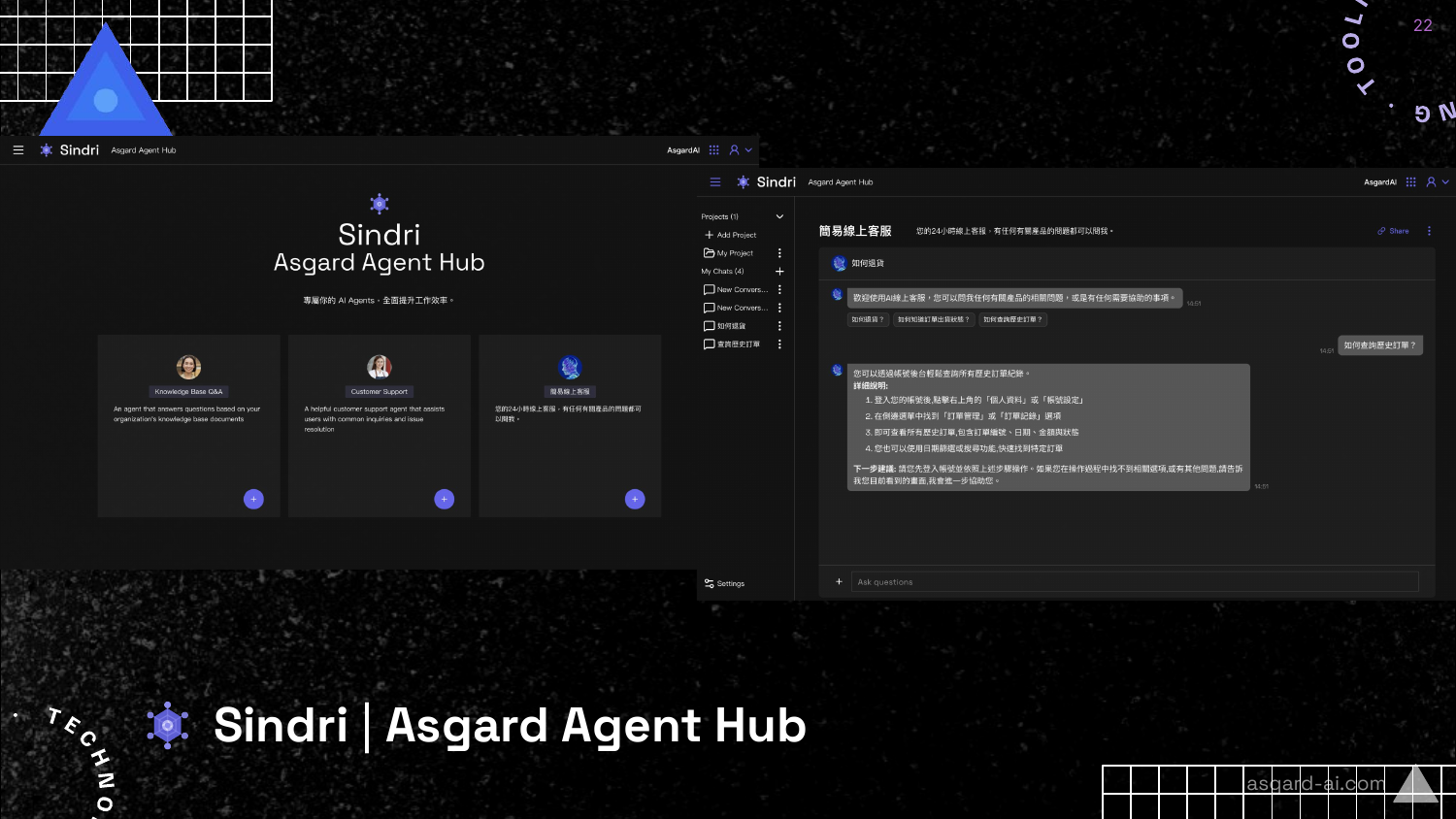Open the hamburger menu in the home window
Screen dimensions: 1456x819
pos(18,150)
